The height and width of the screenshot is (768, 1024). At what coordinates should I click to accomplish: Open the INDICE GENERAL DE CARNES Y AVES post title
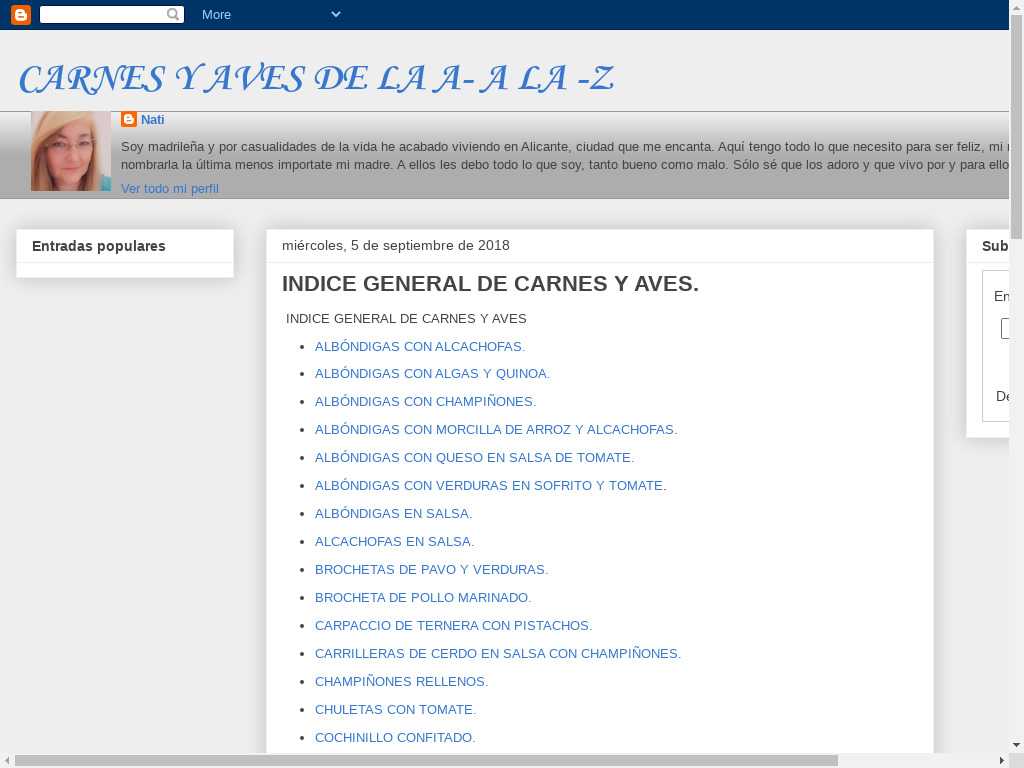(490, 284)
